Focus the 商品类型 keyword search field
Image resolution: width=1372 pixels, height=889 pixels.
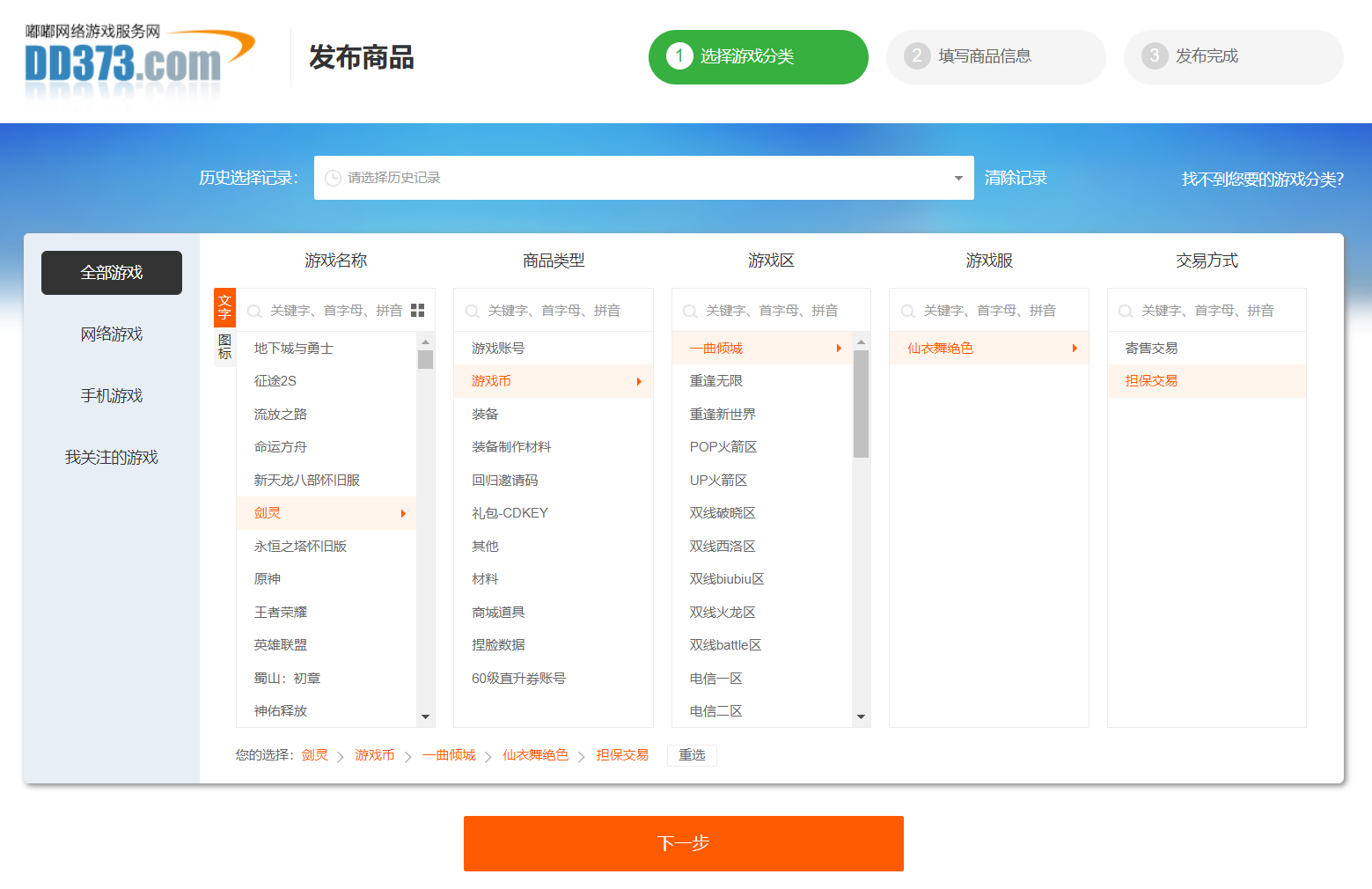[554, 311]
